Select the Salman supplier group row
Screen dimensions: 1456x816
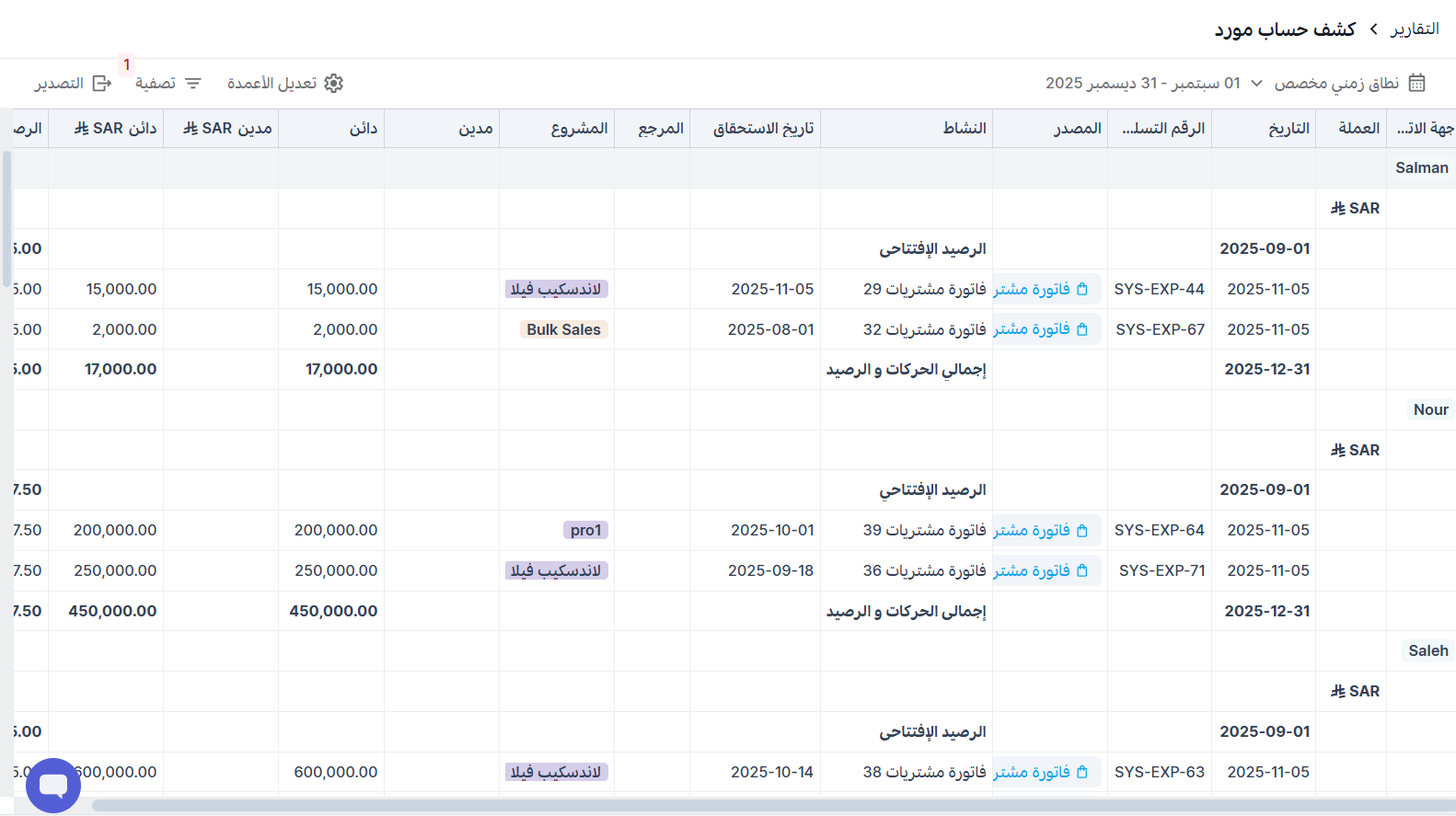click(x=734, y=167)
